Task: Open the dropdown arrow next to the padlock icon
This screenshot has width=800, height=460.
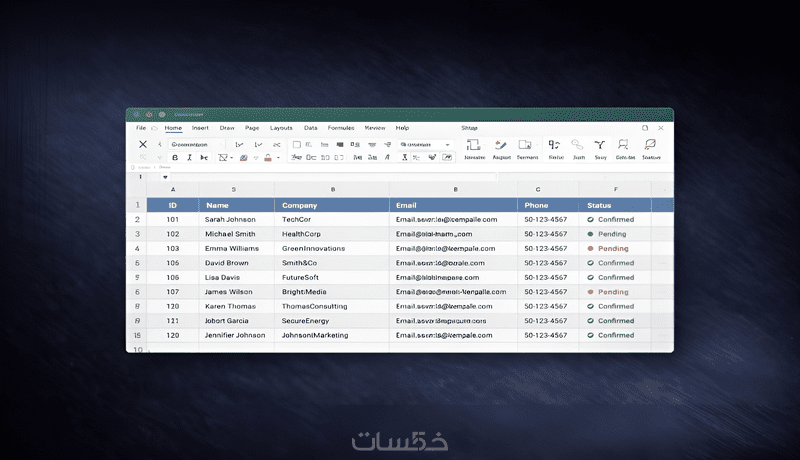Action: (278, 158)
